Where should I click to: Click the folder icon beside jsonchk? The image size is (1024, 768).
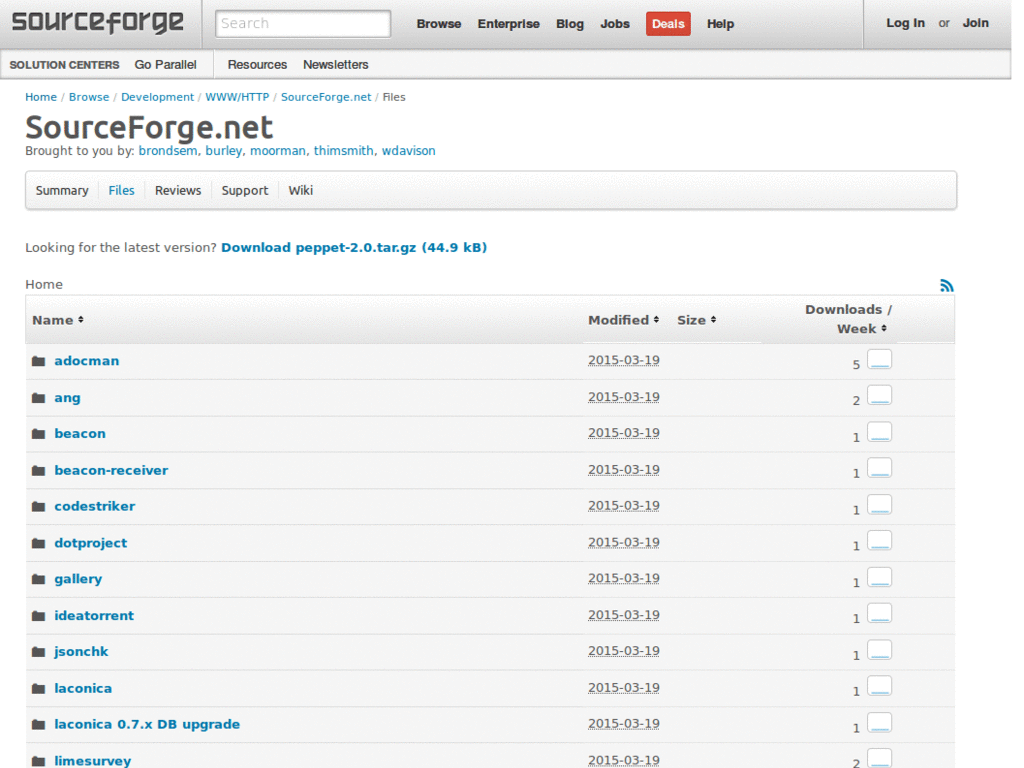point(39,652)
